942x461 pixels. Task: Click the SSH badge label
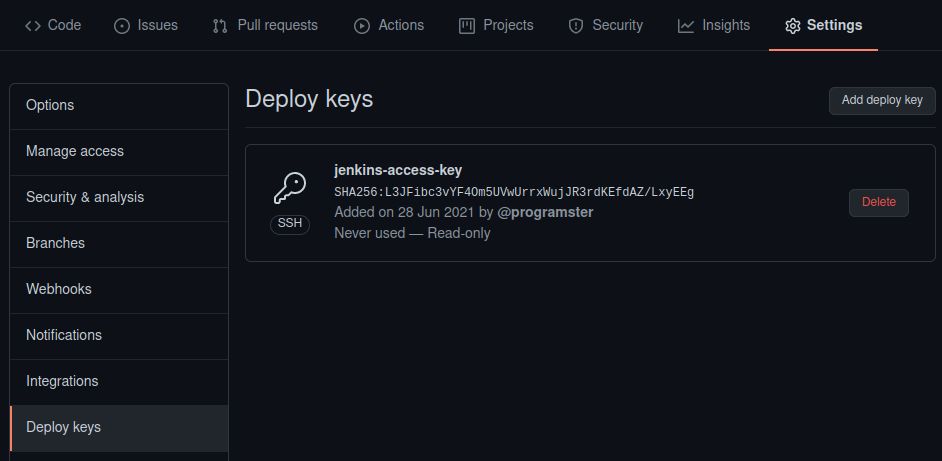pos(289,223)
